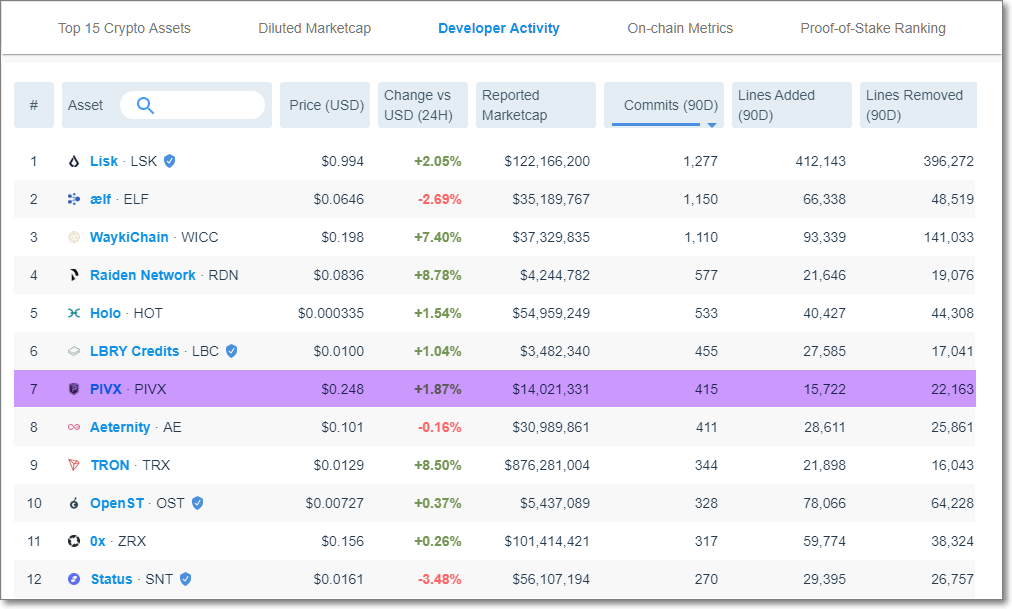1012x609 pixels.
Task: Open the Diluted Marketcap tab
Action: click(x=315, y=28)
